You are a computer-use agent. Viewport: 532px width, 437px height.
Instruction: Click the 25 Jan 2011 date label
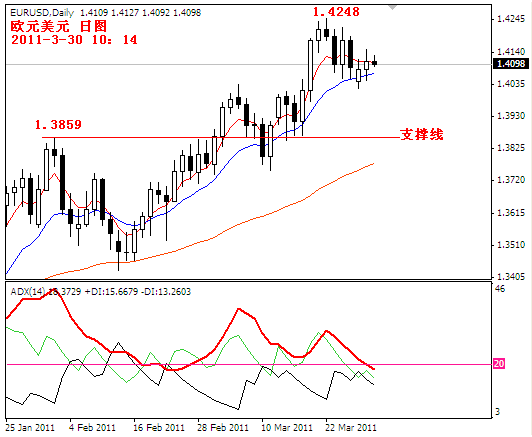(x=30, y=428)
